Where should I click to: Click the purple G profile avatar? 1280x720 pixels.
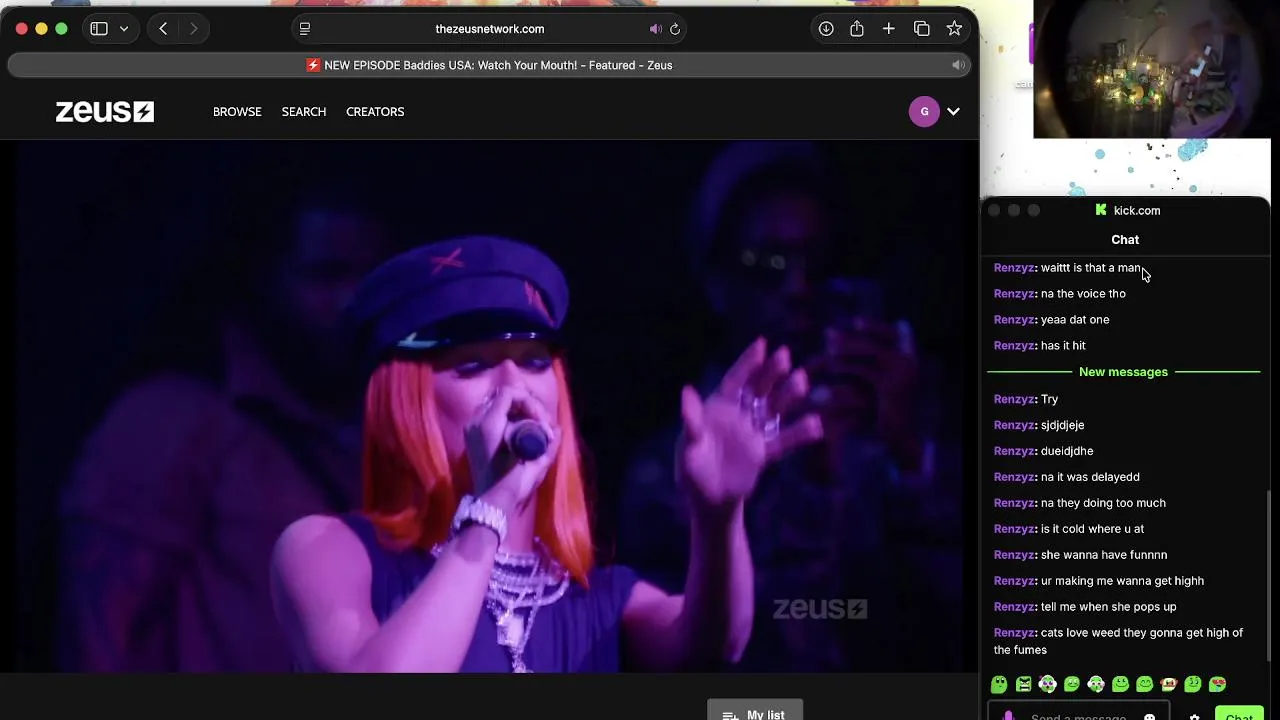[x=924, y=112]
